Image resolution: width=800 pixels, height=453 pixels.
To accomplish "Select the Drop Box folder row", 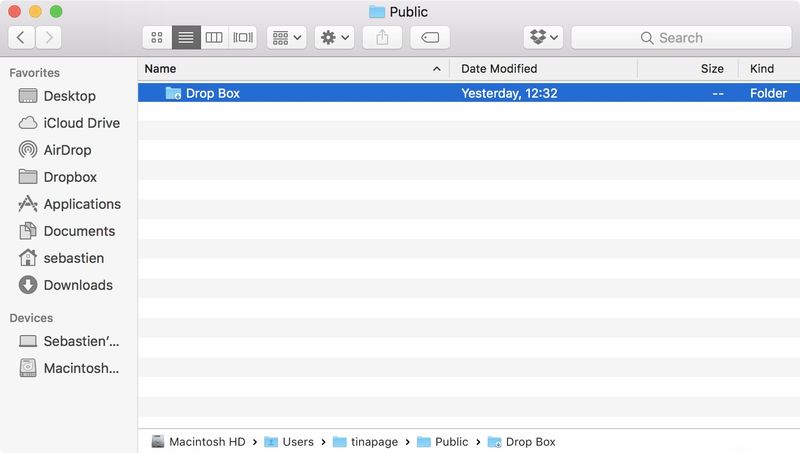I will pyautogui.click(x=469, y=93).
